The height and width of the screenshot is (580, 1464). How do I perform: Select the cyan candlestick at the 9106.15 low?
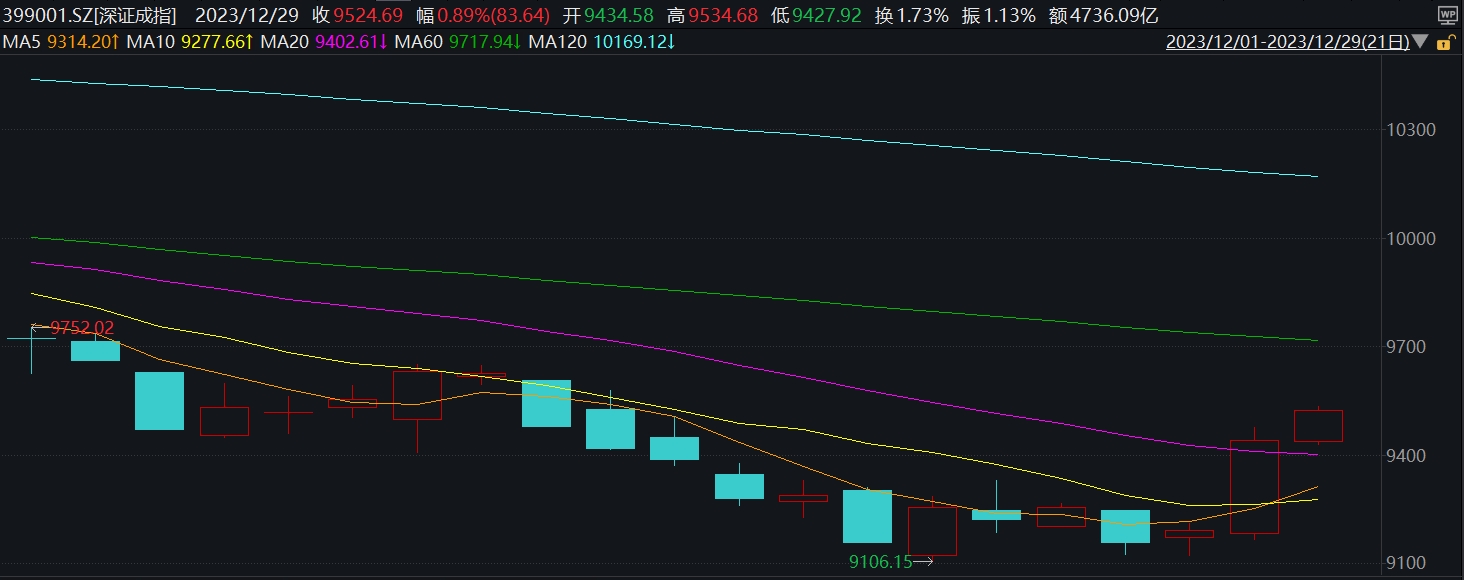[867, 516]
